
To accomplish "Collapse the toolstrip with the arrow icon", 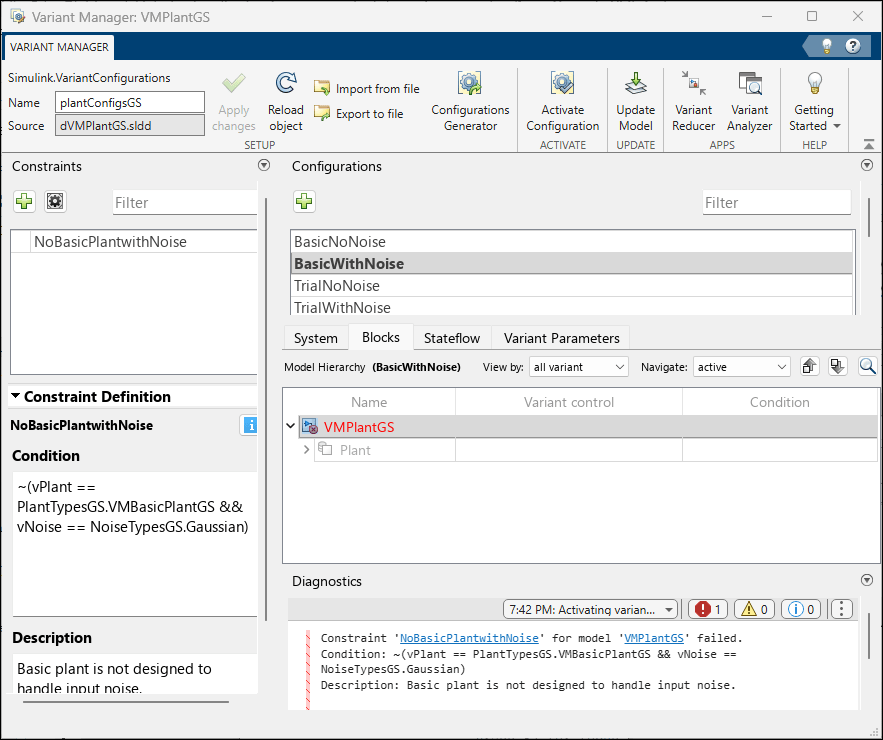I will click(x=869, y=145).
